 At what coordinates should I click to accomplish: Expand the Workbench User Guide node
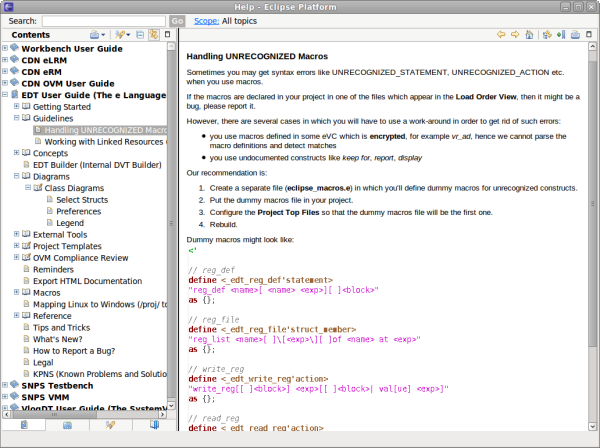[5, 48]
